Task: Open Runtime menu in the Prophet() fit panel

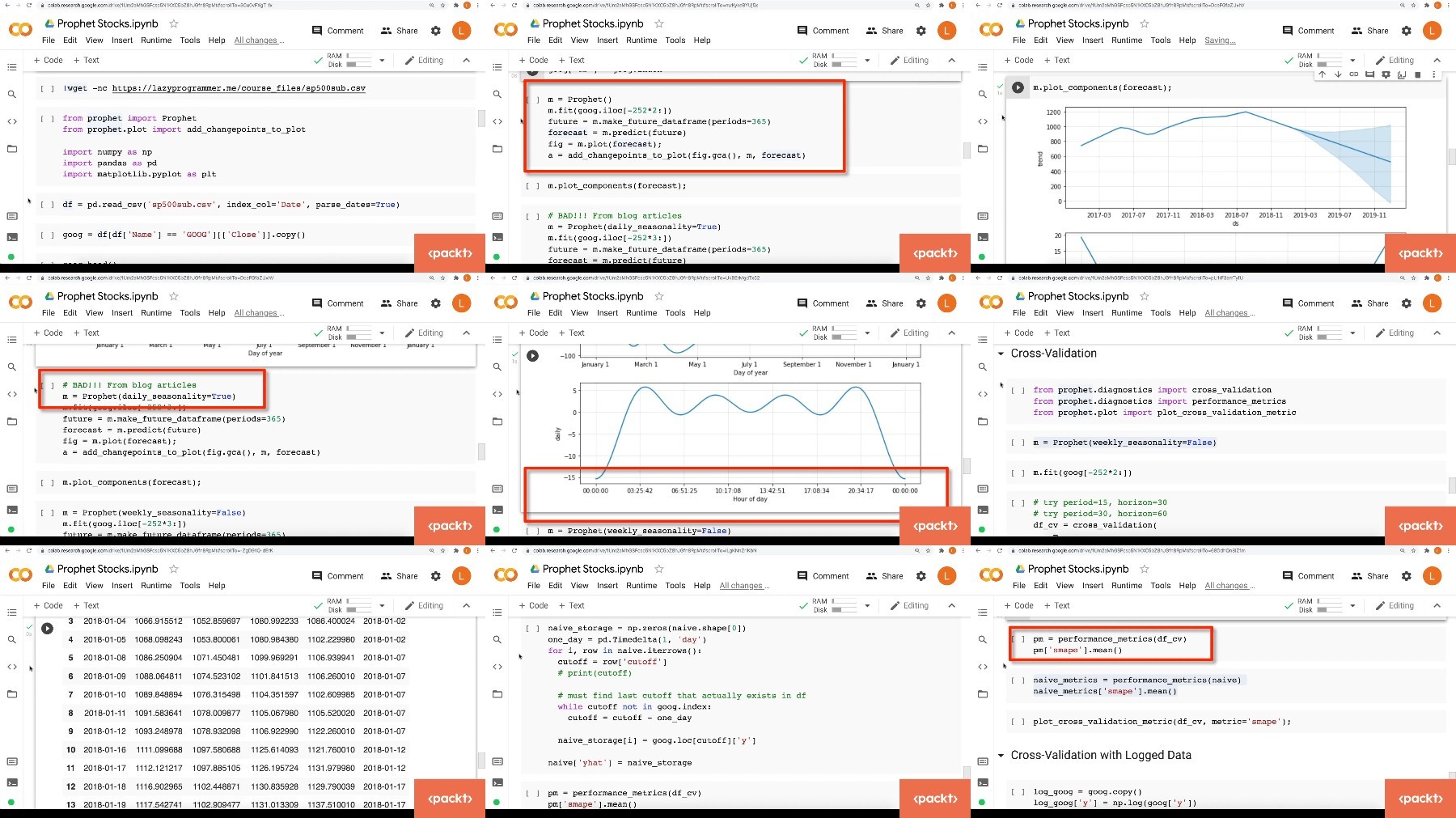Action: click(x=641, y=40)
